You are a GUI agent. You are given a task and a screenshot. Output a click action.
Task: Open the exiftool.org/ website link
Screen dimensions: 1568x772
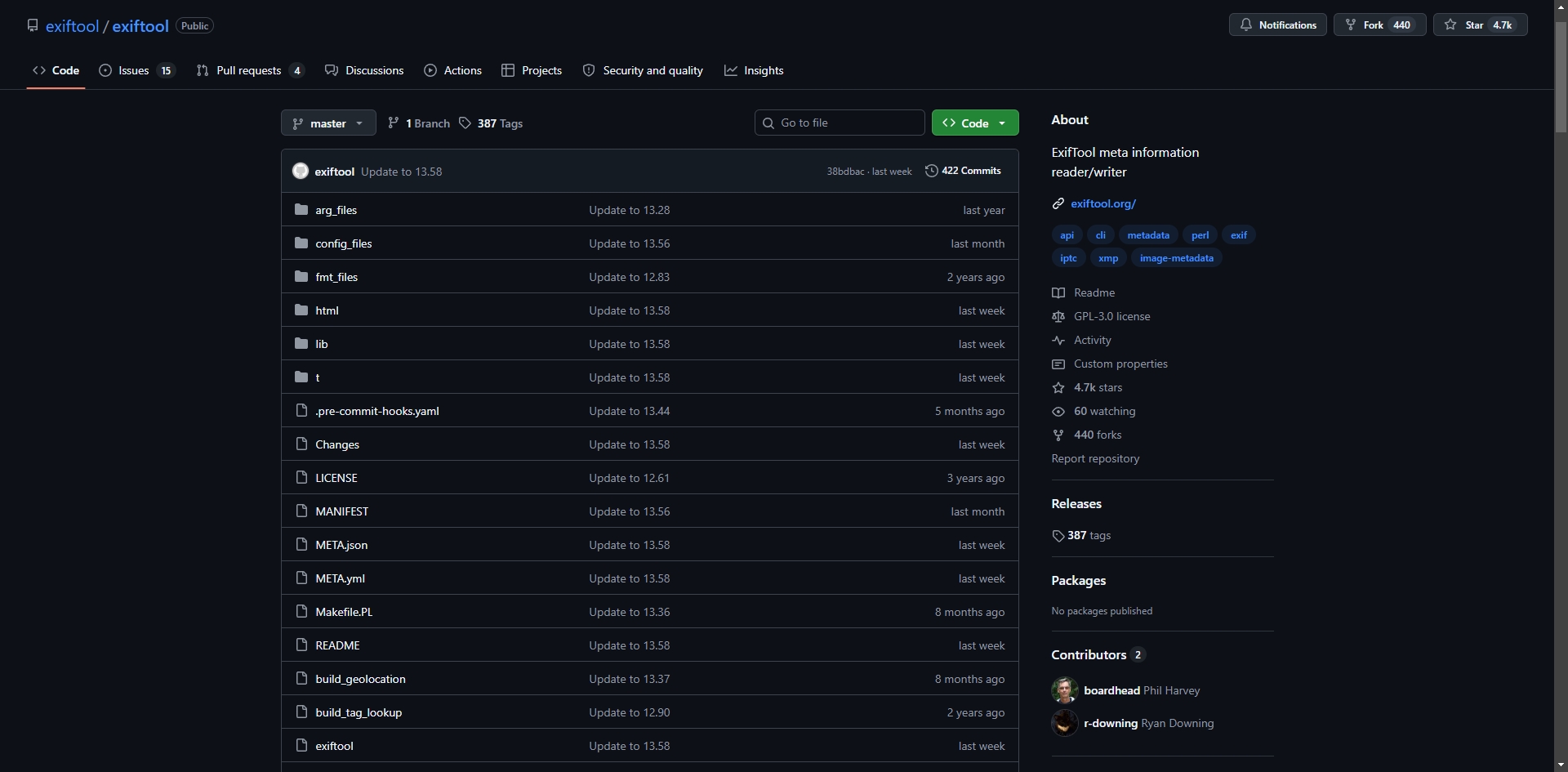tap(1103, 203)
